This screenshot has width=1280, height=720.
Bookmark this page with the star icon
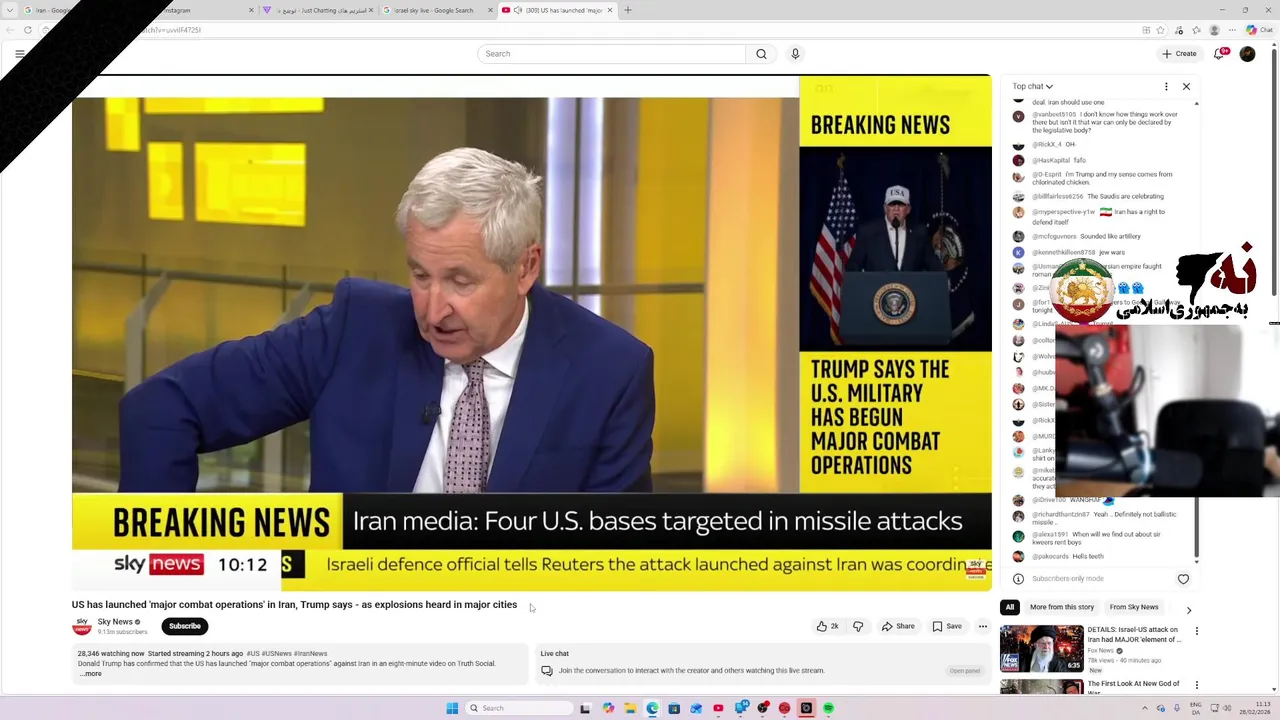point(1162,30)
